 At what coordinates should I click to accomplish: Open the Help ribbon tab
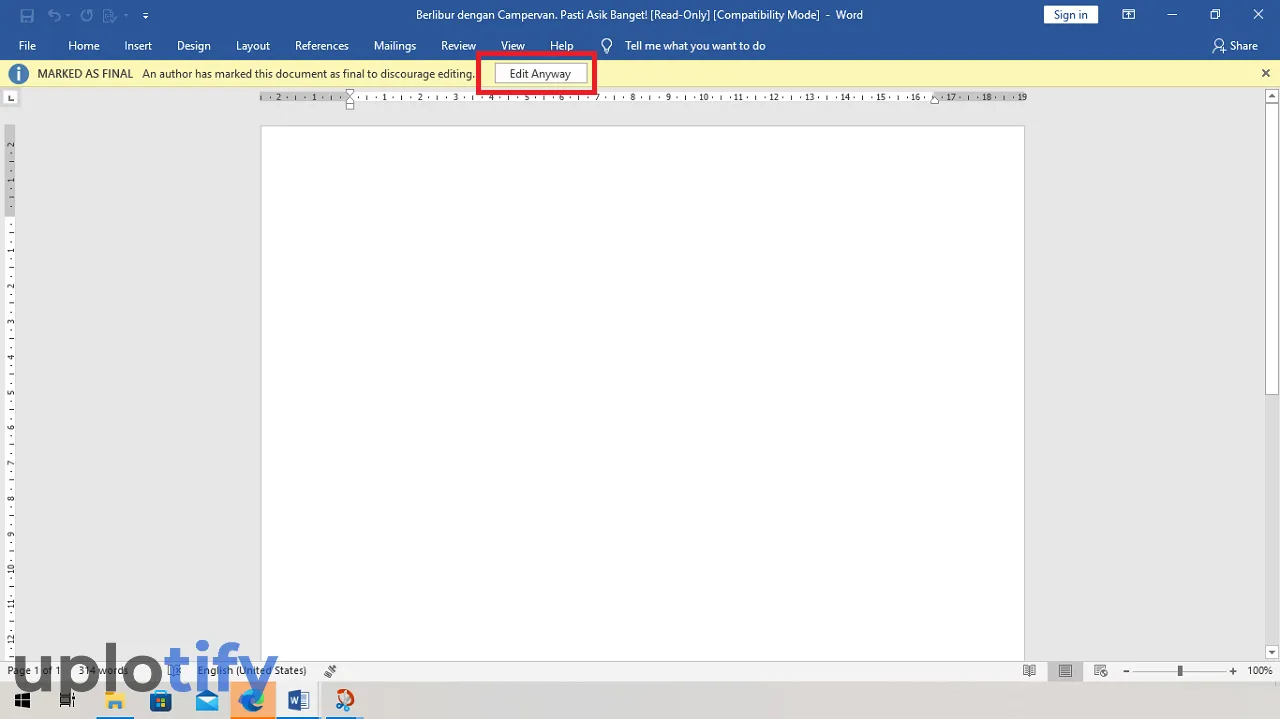[562, 46]
